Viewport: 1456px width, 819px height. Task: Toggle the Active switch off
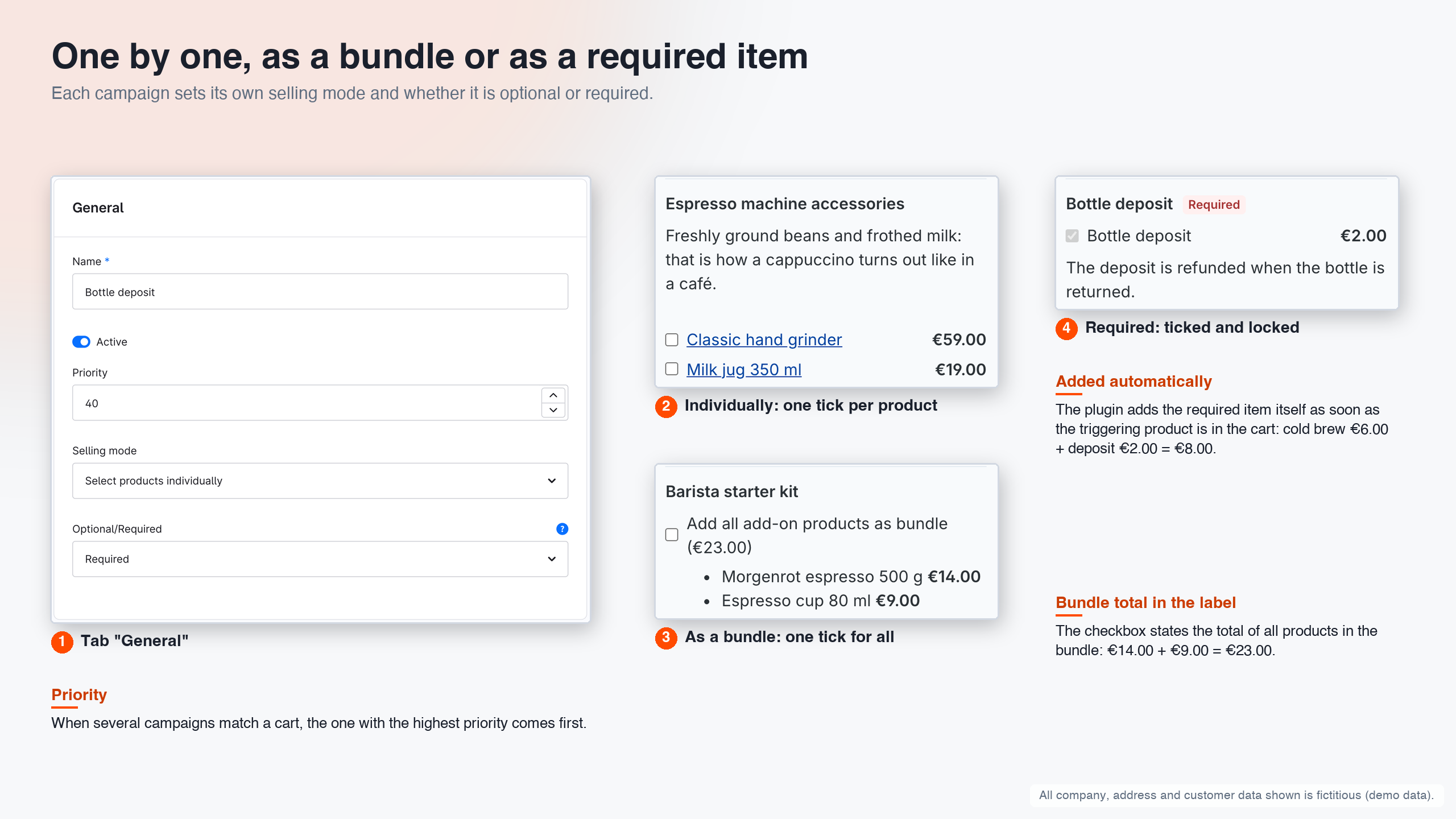(x=81, y=342)
